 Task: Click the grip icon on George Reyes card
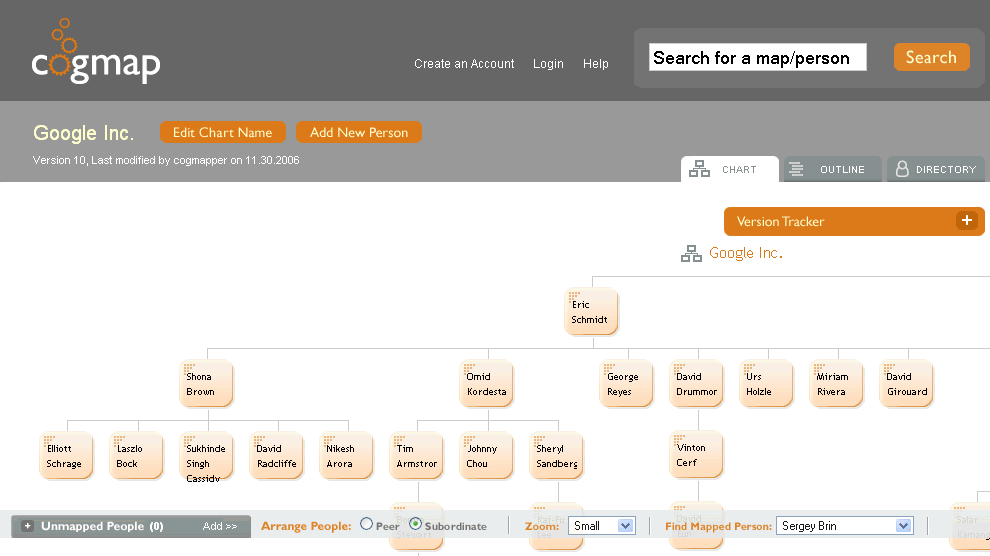point(610,368)
